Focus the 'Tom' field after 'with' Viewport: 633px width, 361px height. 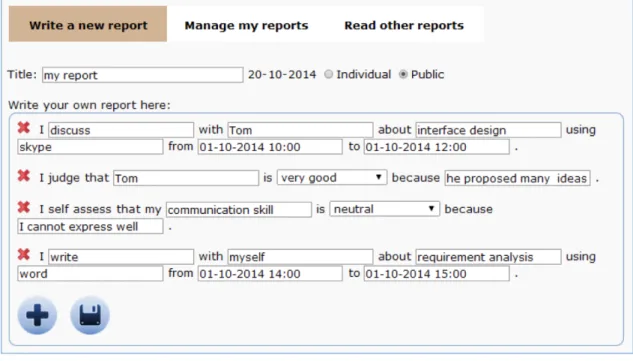tap(300, 130)
